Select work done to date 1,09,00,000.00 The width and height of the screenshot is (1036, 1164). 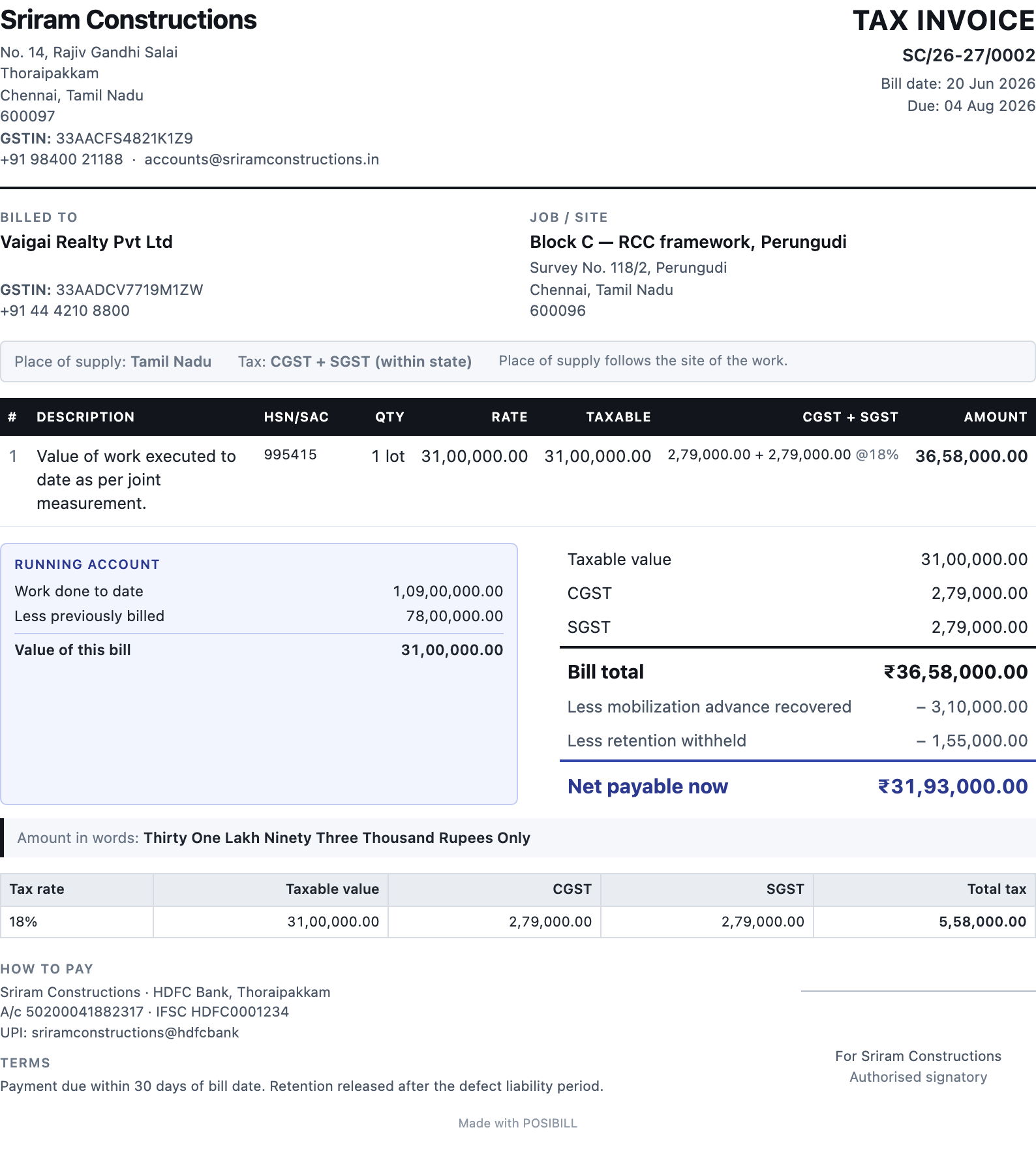point(448,591)
